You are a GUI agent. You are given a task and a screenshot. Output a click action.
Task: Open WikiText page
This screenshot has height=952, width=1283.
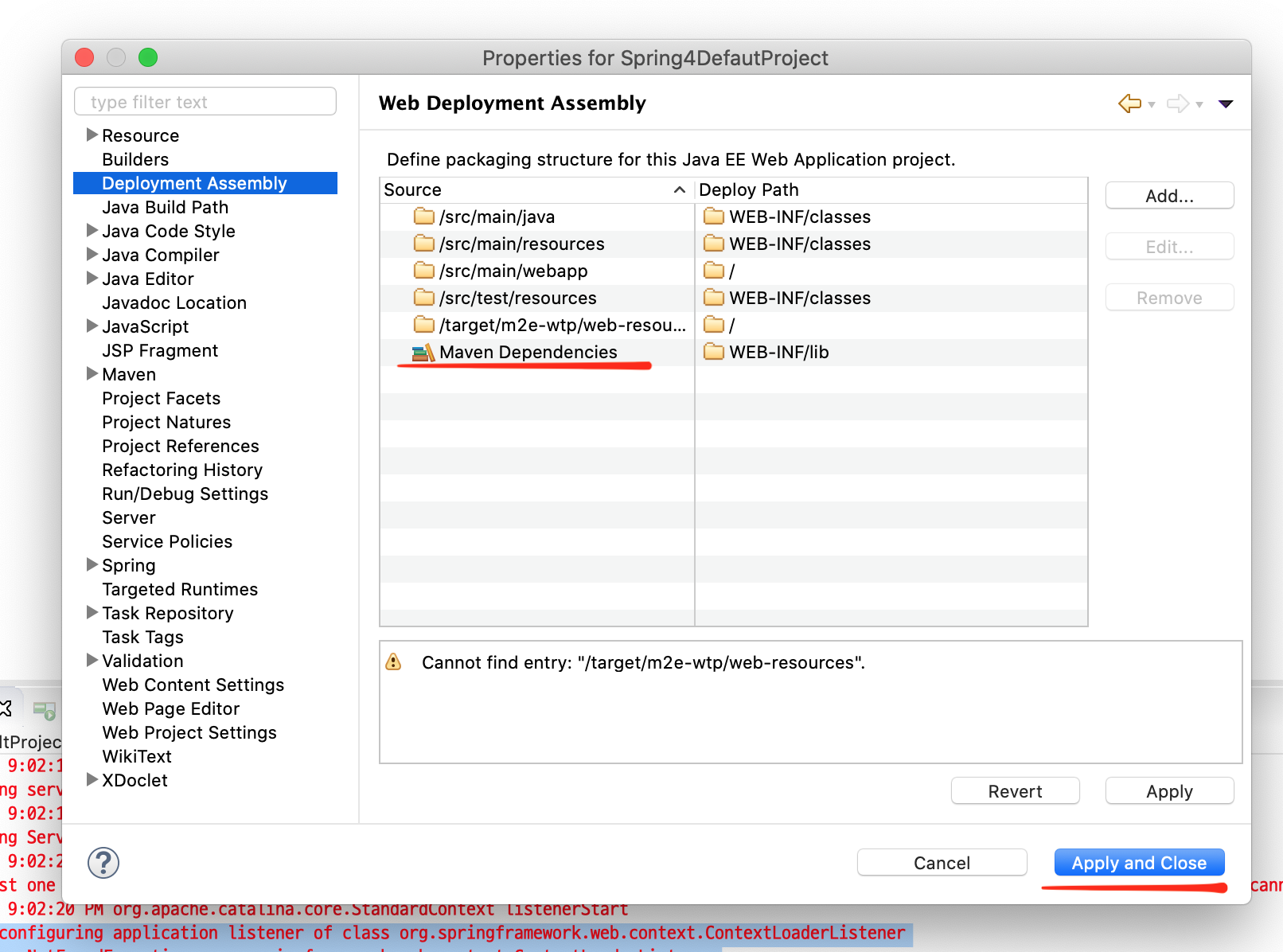pyautogui.click(x=137, y=756)
